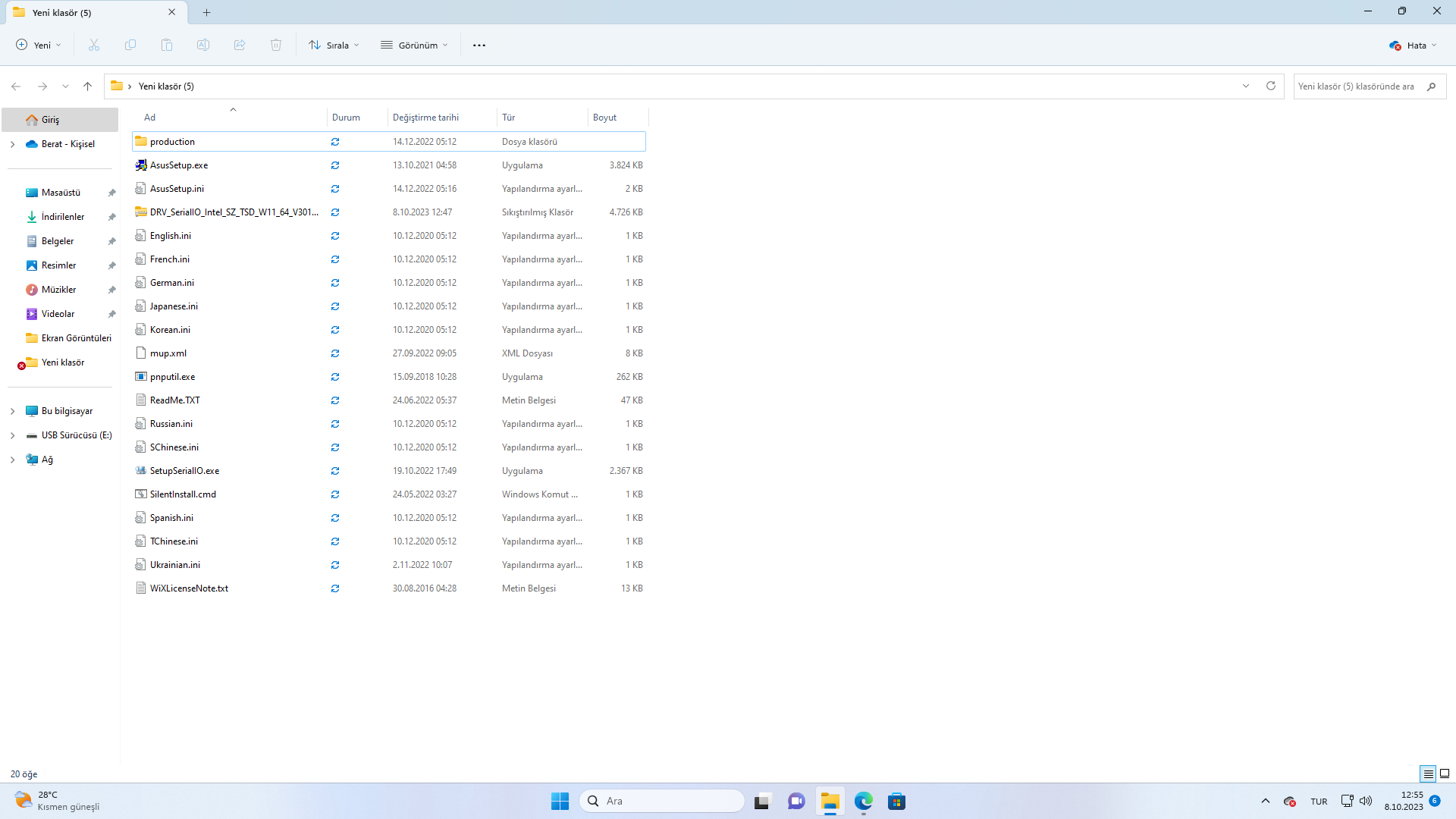Click the Forward navigation arrow

42,86
